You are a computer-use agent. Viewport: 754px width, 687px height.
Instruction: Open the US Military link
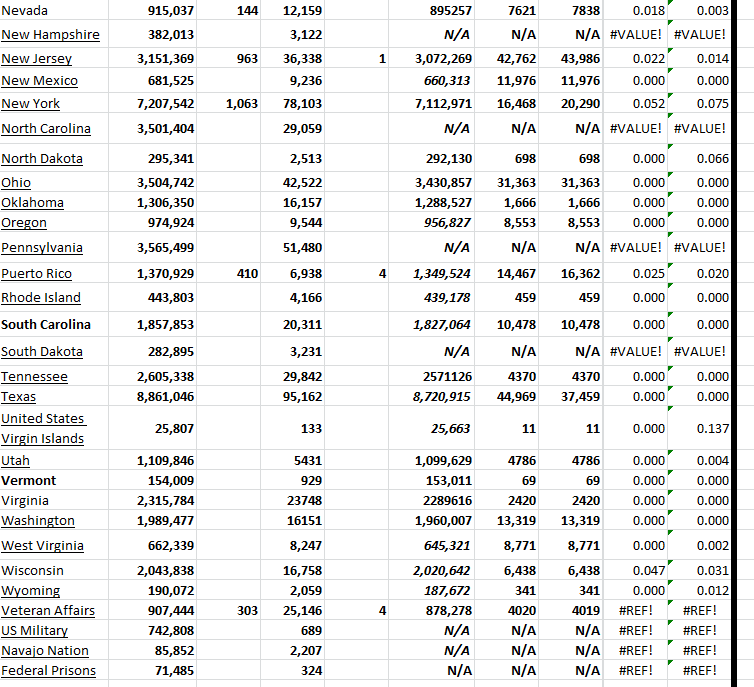coord(35,631)
